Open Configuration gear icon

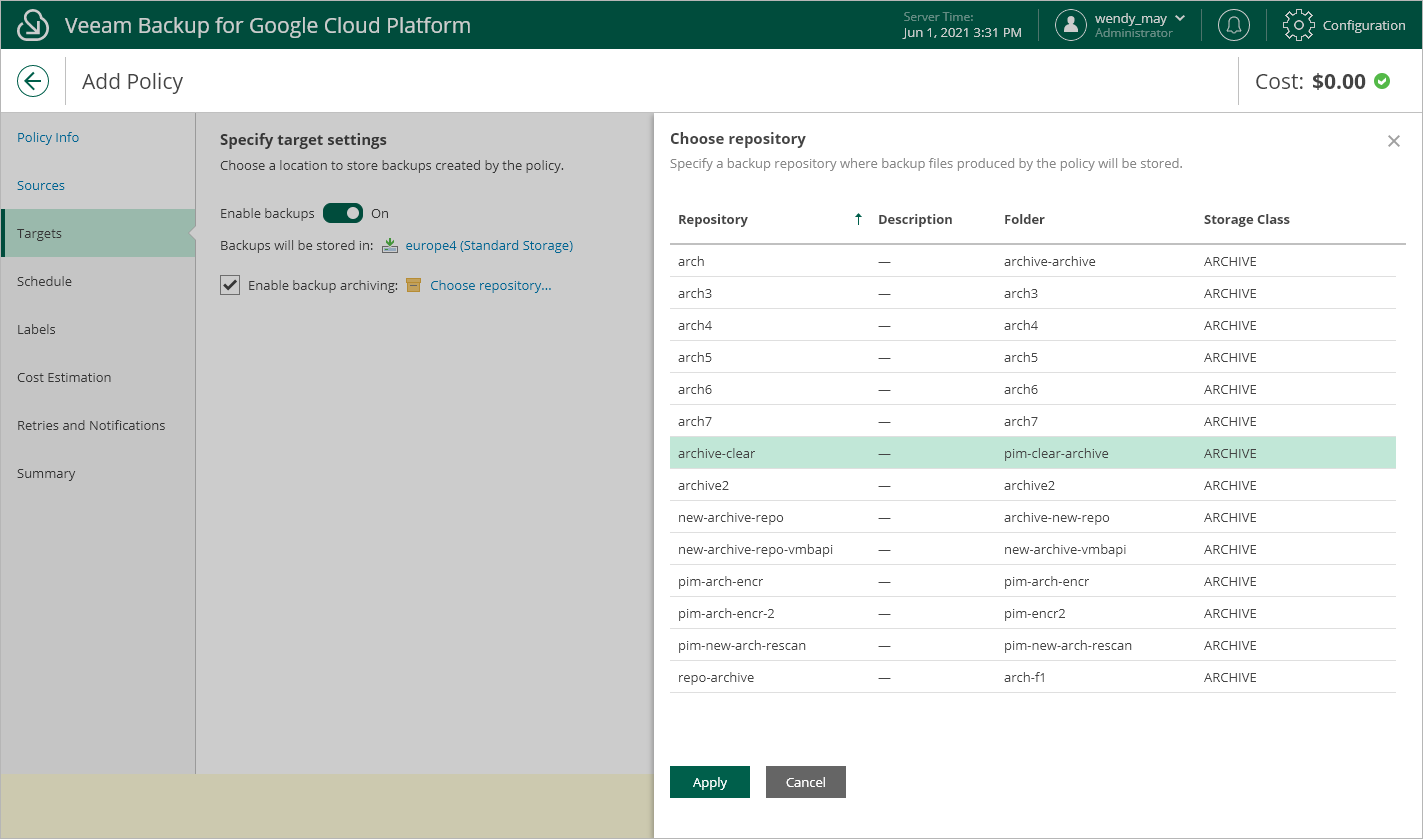click(x=1298, y=25)
